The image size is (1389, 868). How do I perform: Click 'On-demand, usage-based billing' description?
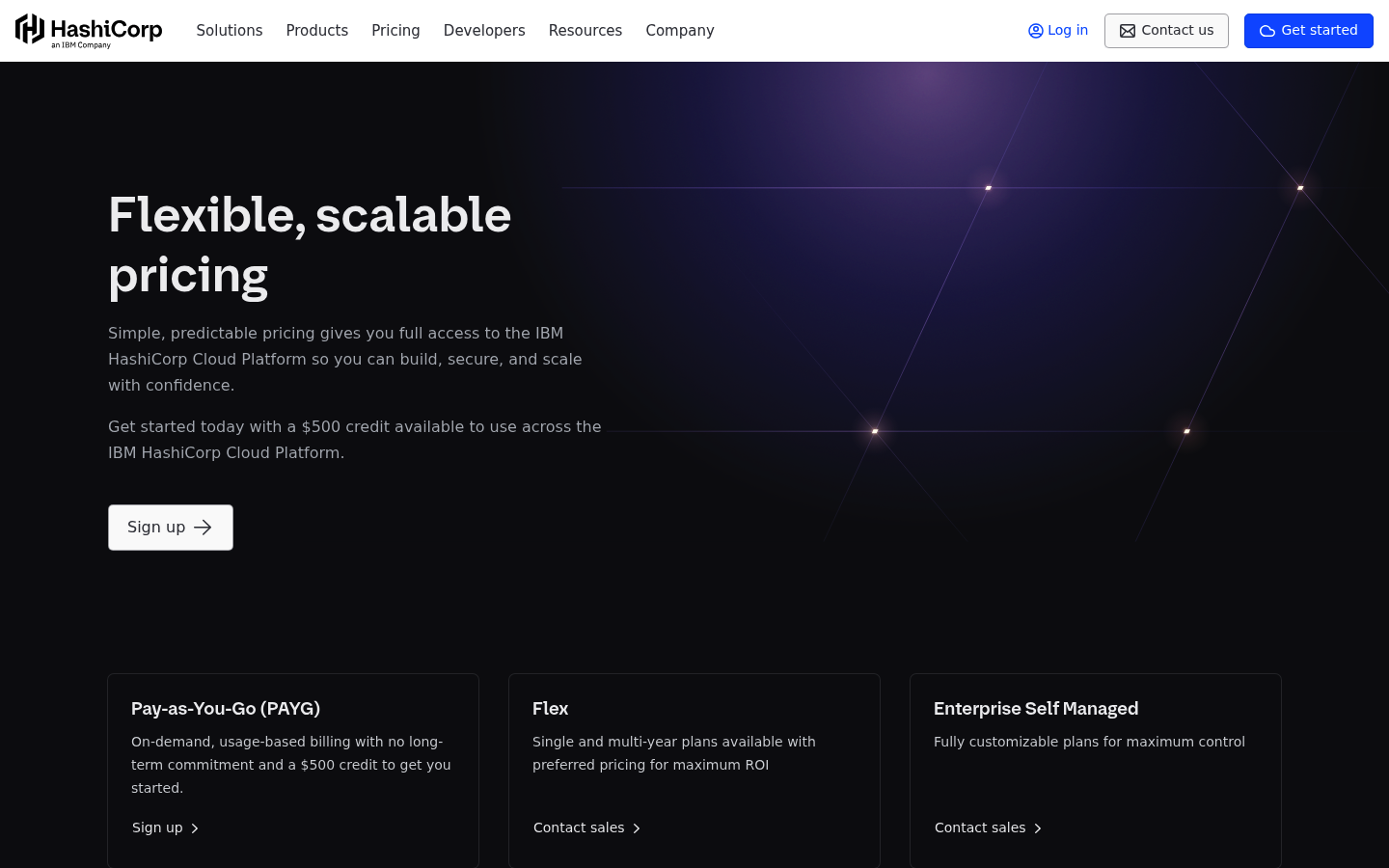[x=291, y=765]
